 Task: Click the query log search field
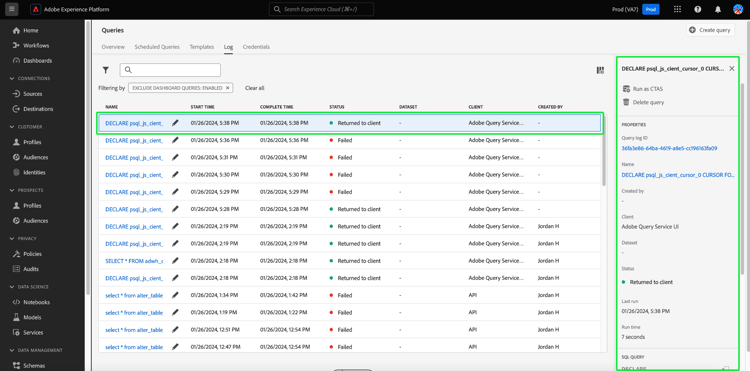click(170, 70)
